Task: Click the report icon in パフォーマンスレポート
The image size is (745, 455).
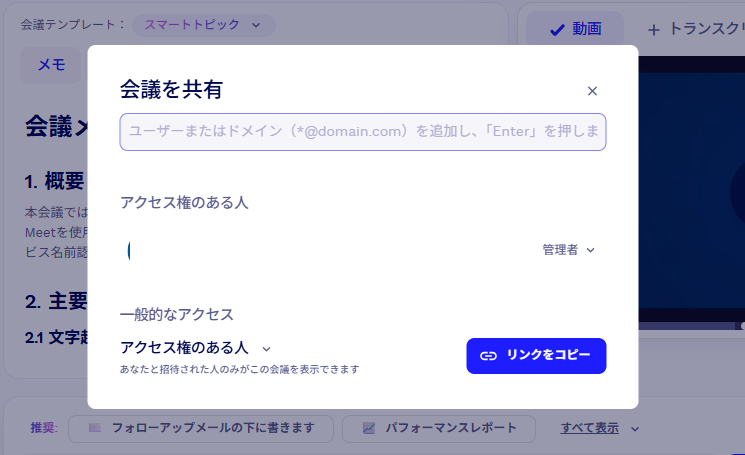Action: pyautogui.click(x=369, y=428)
